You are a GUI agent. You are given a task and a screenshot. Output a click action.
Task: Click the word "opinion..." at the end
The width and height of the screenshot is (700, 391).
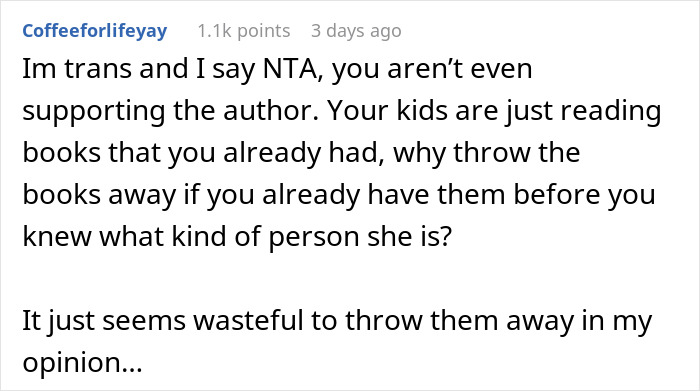[x=83, y=363]
